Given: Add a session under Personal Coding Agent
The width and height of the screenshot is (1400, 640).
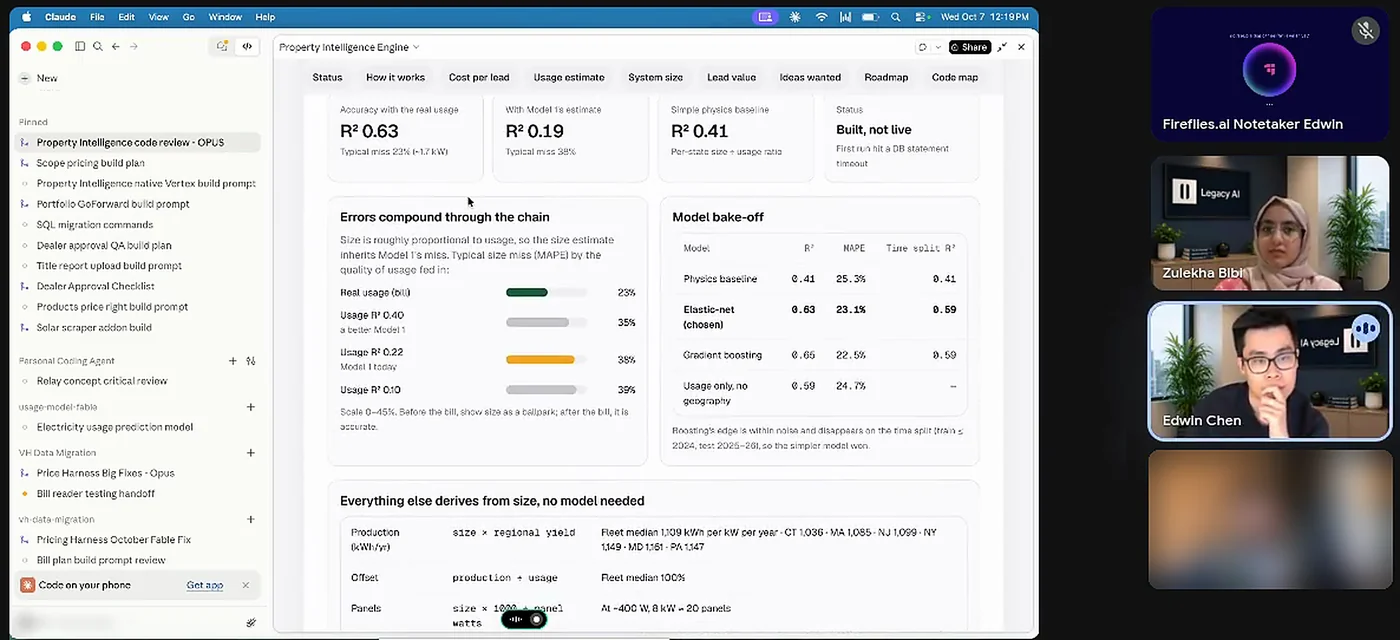Looking at the screenshot, I should click(x=233, y=361).
